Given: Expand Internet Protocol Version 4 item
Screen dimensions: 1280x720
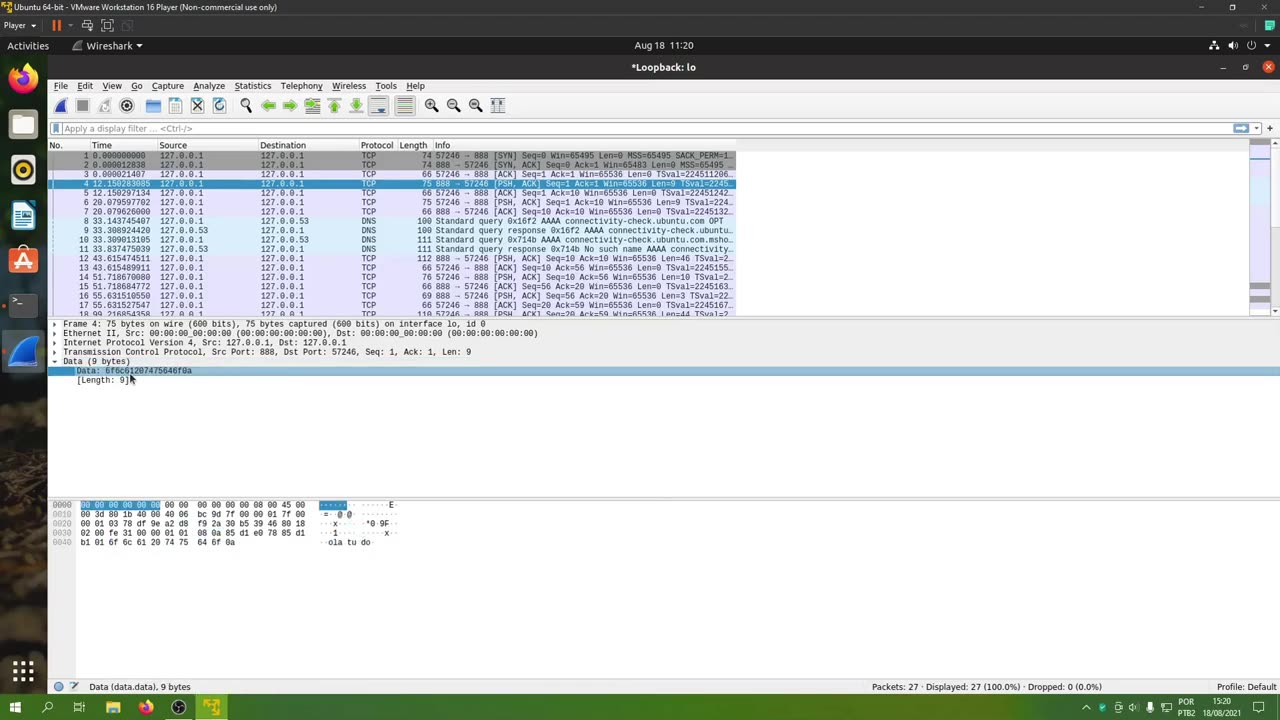Looking at the screenshot, I should (x=55, y=343).
